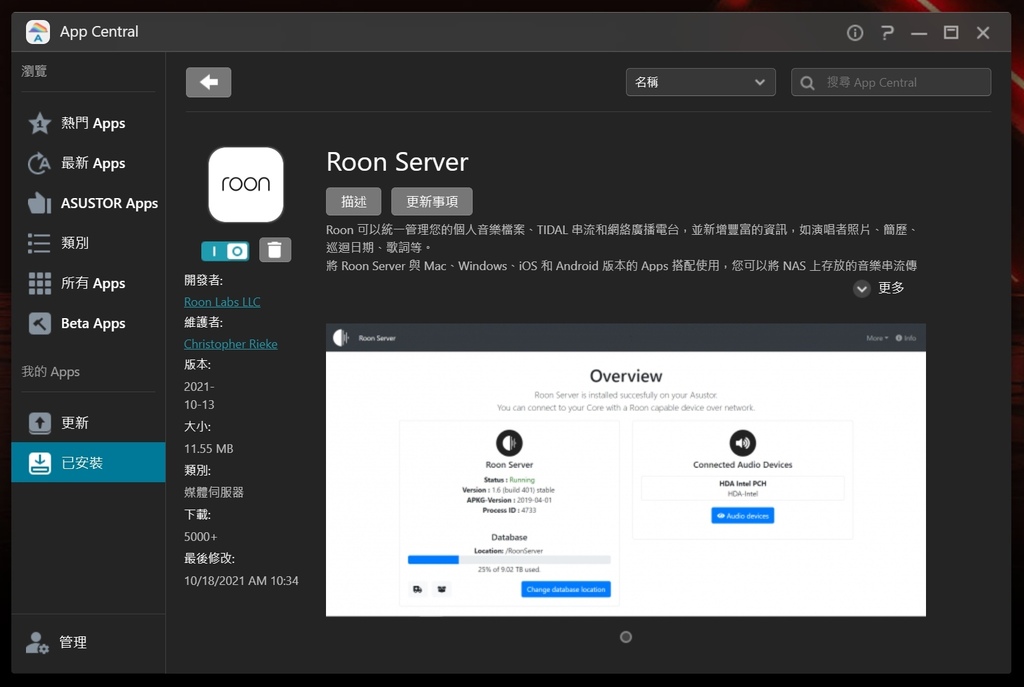Click the list icon for 類別
The height and width of the screenshot is (687, 1024).
(39, 243)
